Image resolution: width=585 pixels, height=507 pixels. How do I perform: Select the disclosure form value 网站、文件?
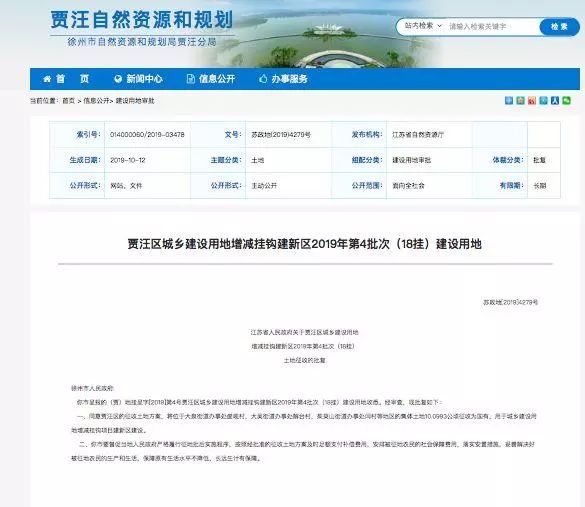(126, 185)
